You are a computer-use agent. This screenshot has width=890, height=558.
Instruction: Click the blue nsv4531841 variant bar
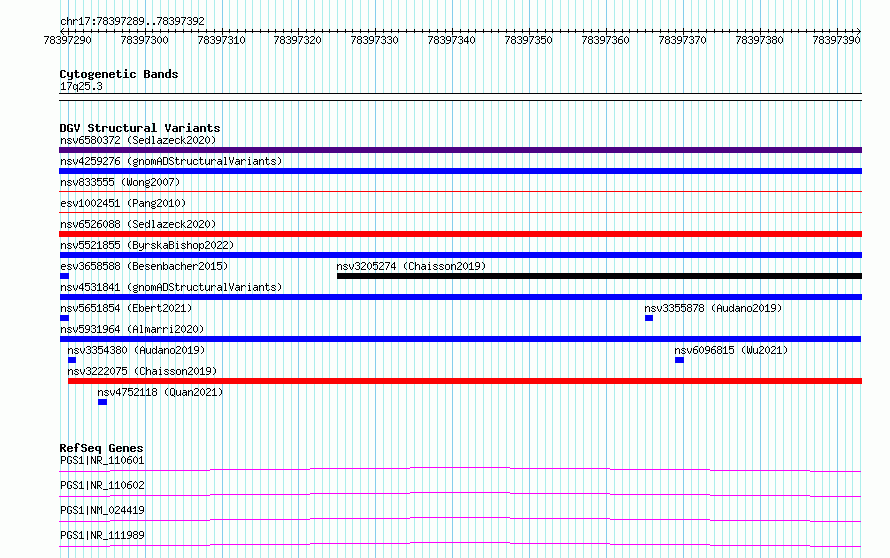click(x=460, y=297)
